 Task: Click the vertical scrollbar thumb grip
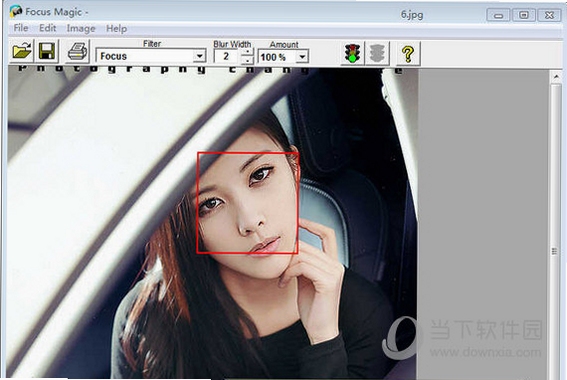(555, 251)
